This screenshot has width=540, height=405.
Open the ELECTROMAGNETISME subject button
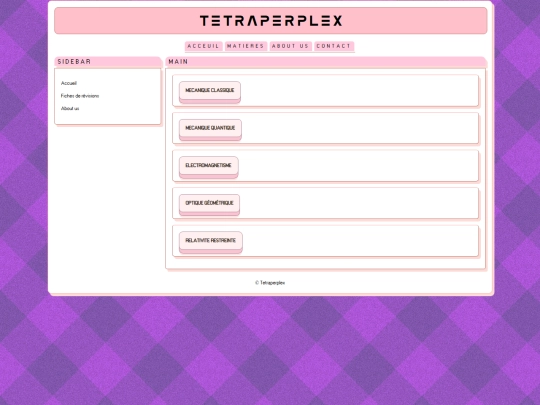click(x=208, y=166)
